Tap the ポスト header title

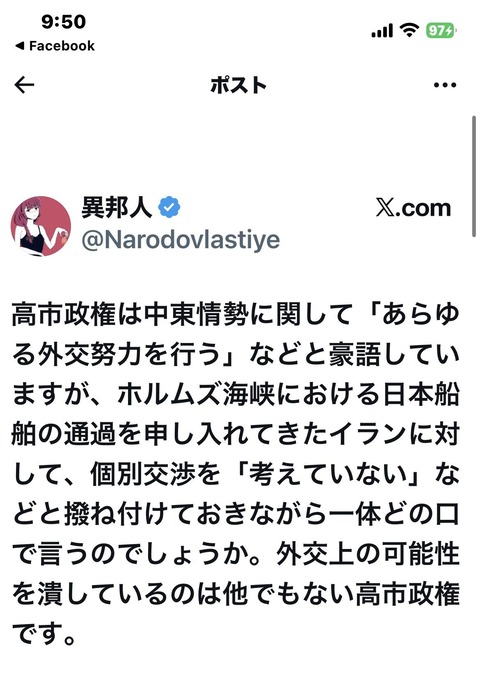tap(239, 85)
